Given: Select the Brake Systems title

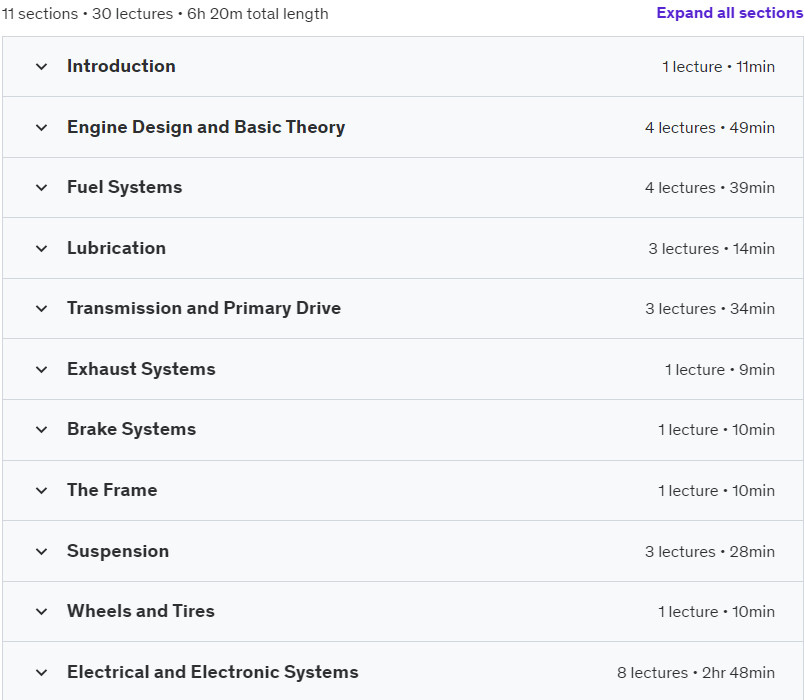Looking at the screenshot, I should click(x=132, y=429).
